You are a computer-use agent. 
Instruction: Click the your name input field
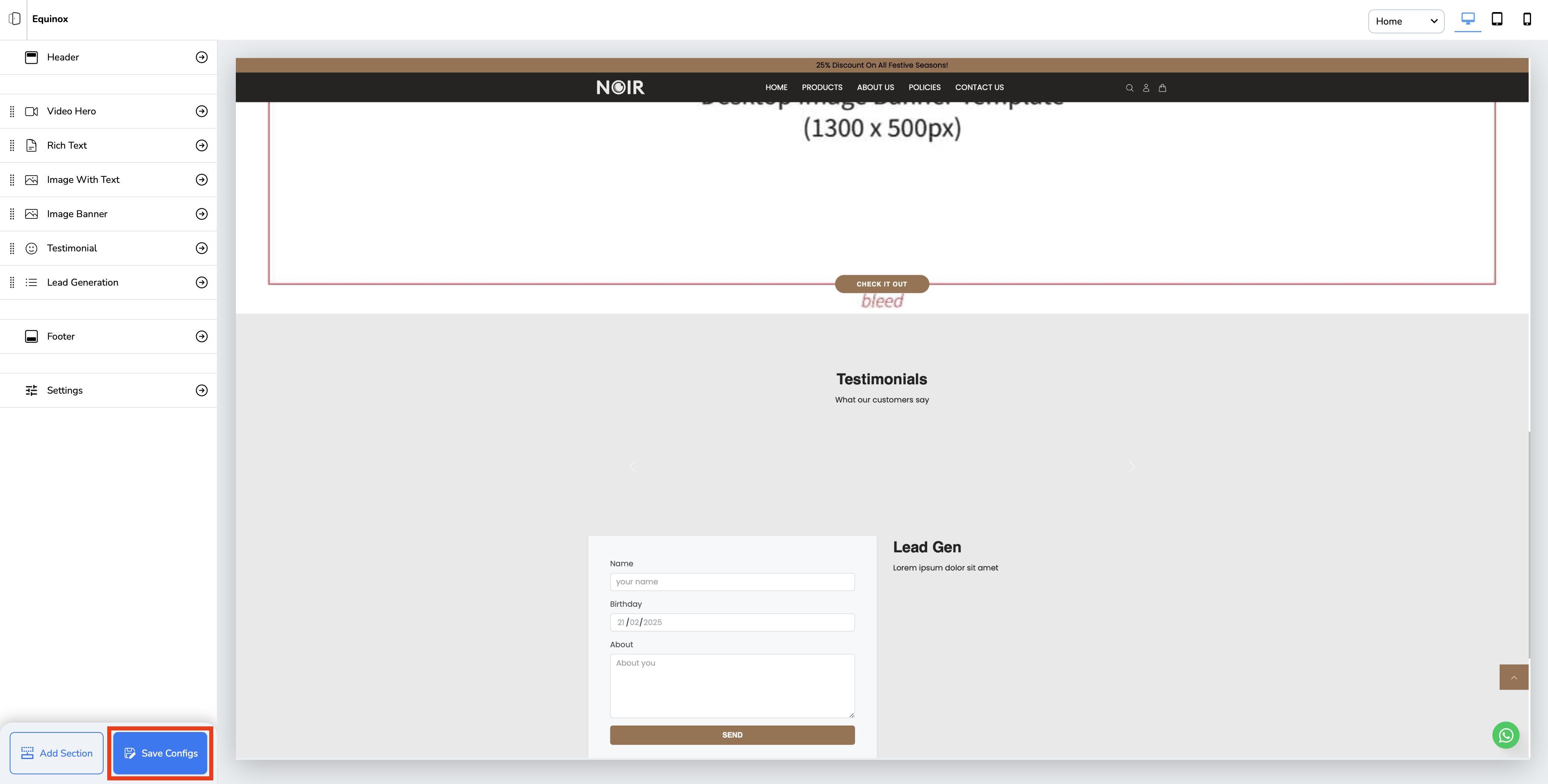tap(732, 581)
